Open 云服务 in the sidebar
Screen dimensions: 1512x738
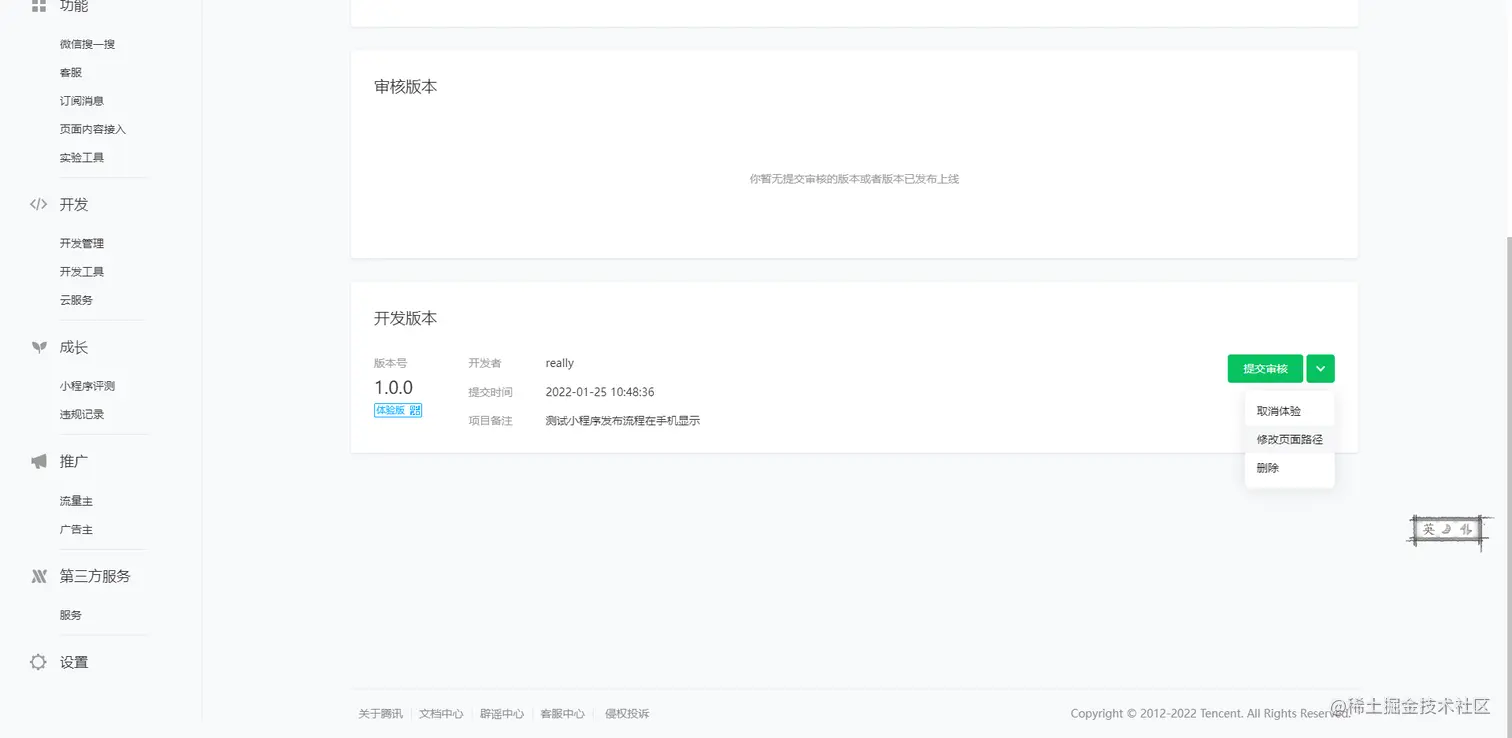(76, 300)
